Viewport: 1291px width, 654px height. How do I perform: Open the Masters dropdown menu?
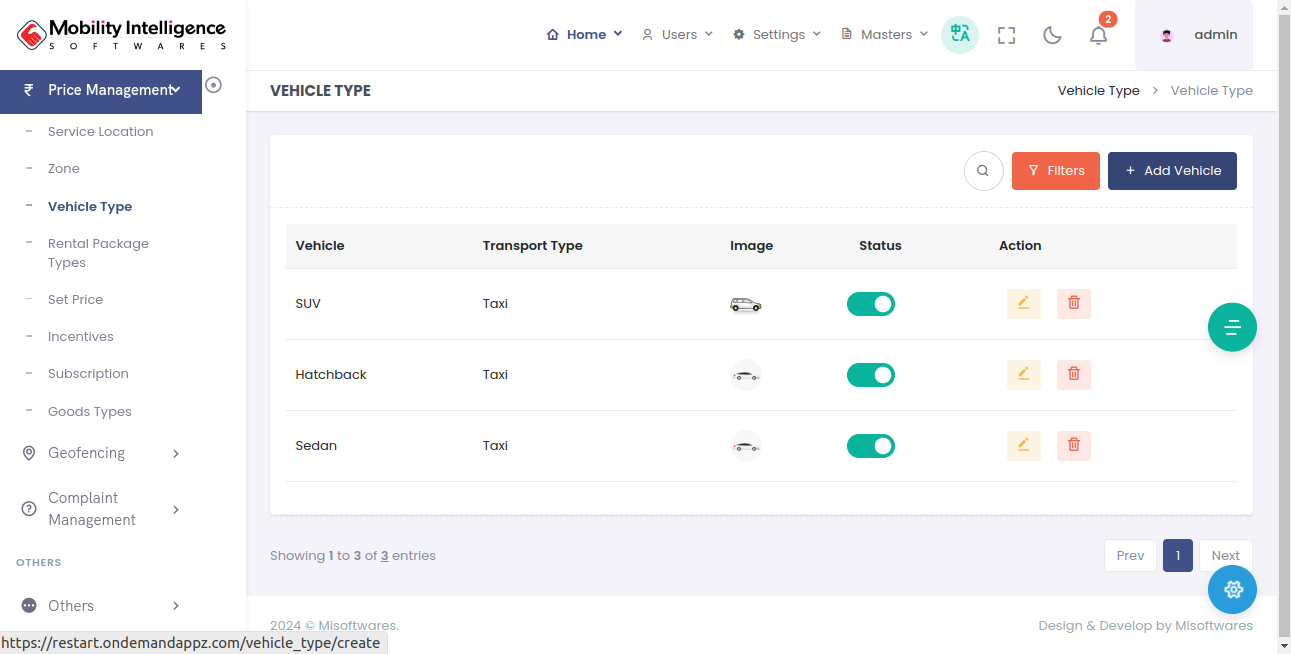885,34
